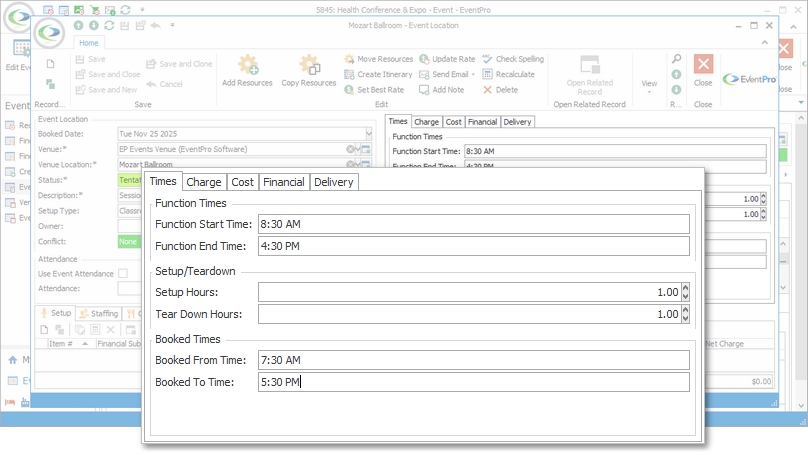Click Save and Clone
This screenshot has width=808, height=455.
(x=179, y=64)
